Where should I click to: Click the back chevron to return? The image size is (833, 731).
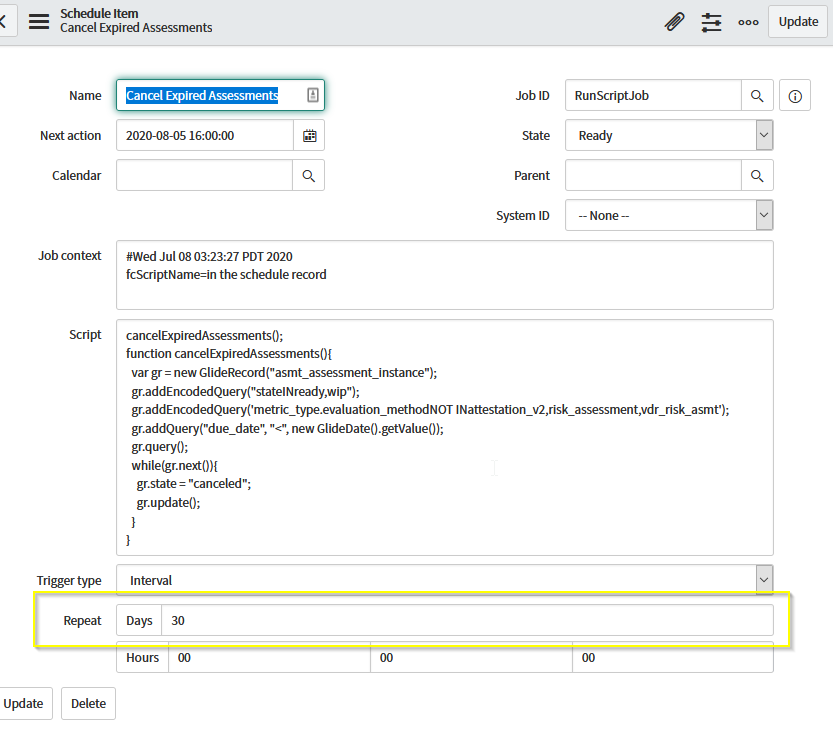[4, 19]
